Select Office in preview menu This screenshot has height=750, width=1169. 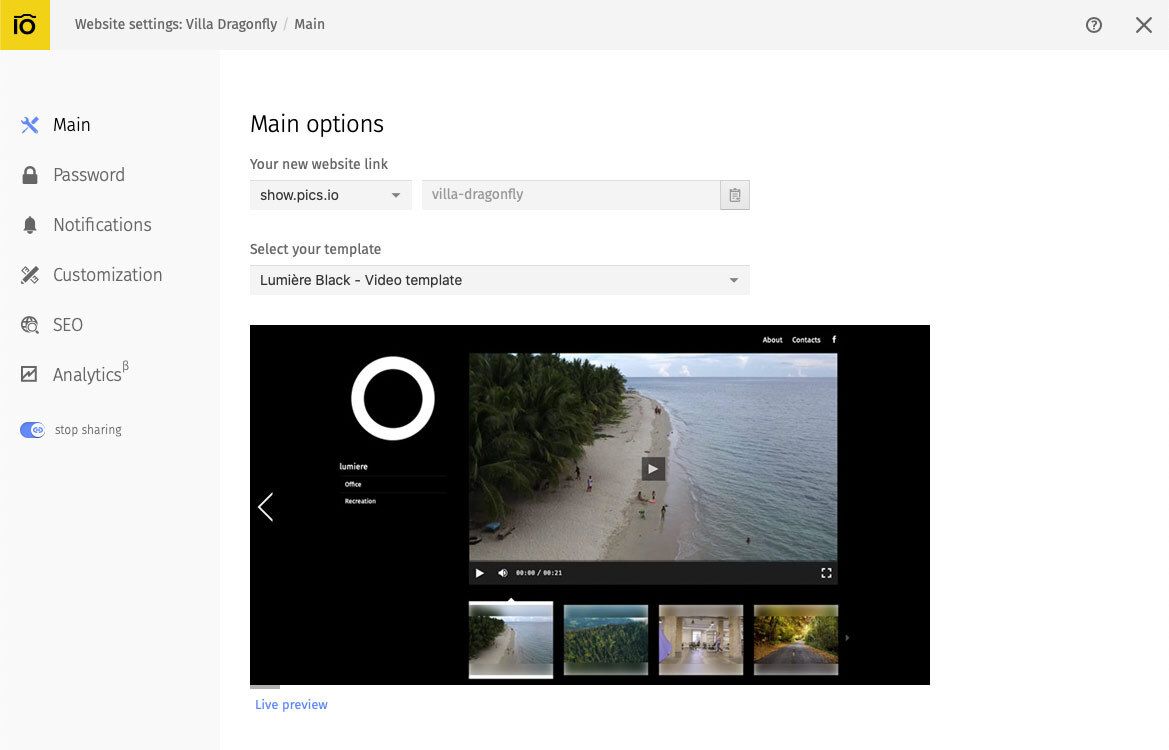tap(353, 485)
